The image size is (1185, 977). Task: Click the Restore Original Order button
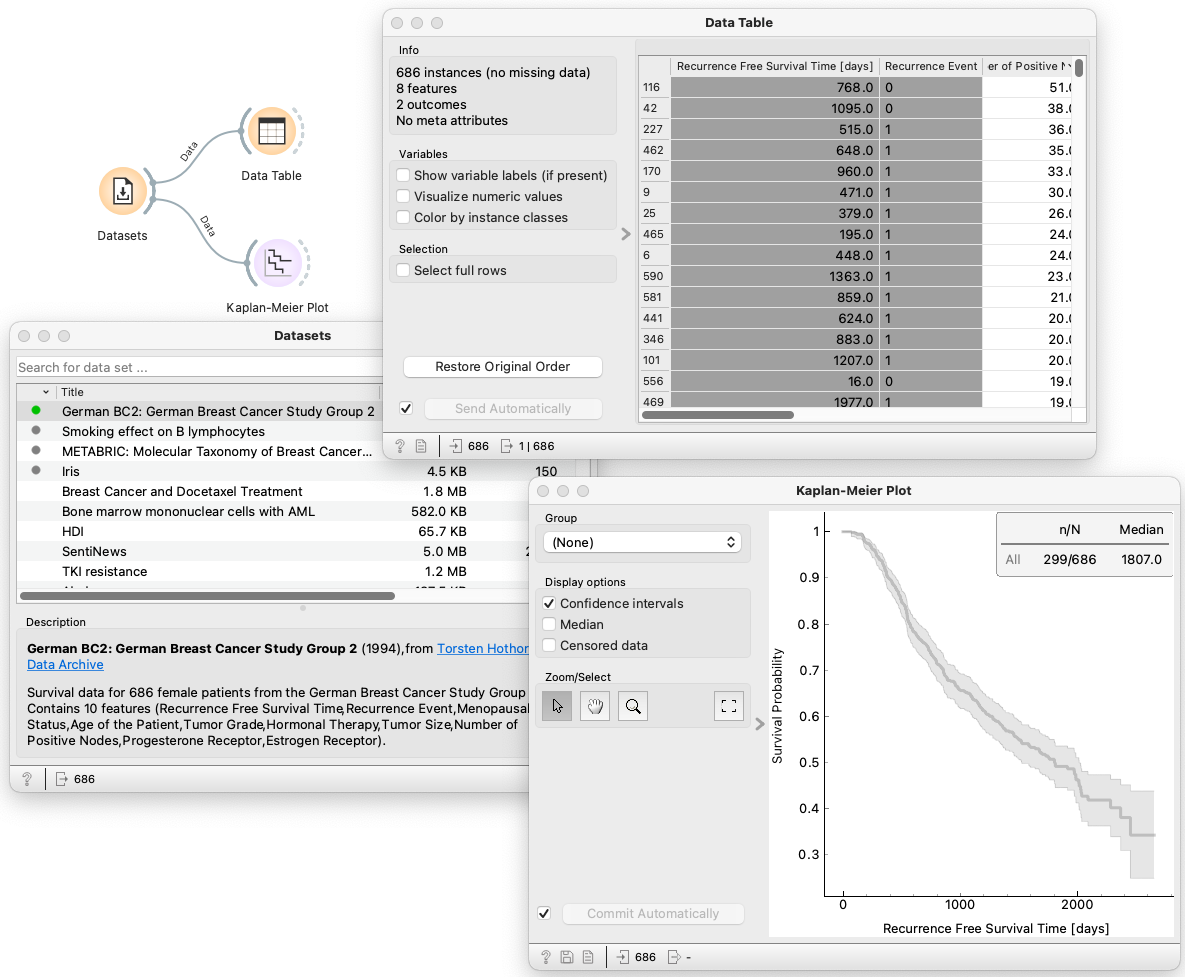(502, 367)
